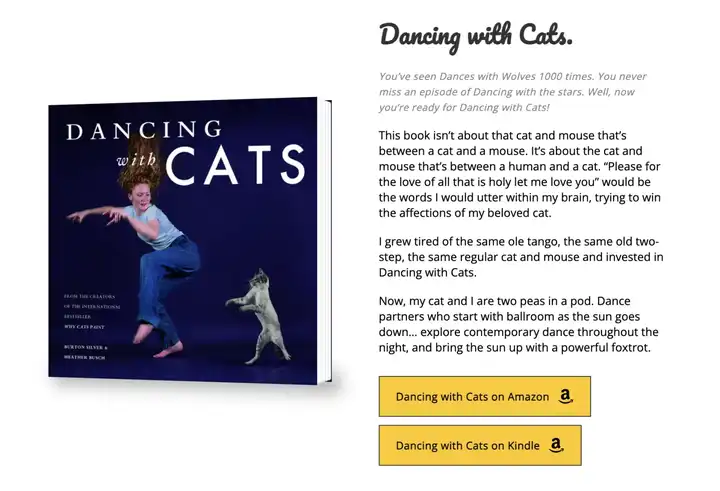Screen dimensions: 720x491
Task: Open Dancing with Cats on Amazon
Action: [484, 396]
